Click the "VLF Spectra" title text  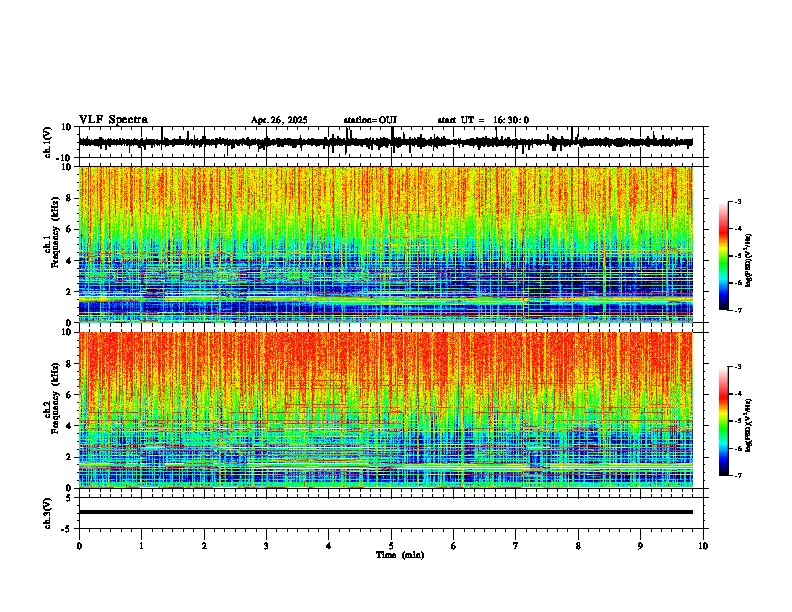113,120
